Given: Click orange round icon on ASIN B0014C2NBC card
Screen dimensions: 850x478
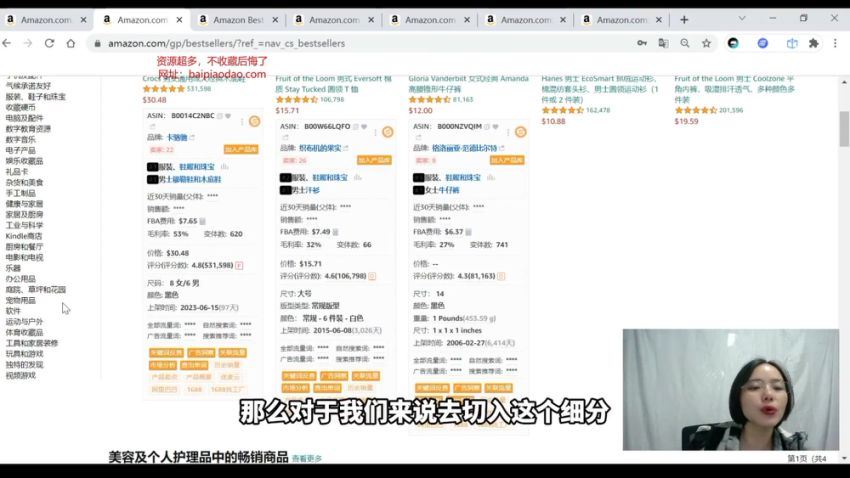Looking at the screenshot, I should pos(254,121).
